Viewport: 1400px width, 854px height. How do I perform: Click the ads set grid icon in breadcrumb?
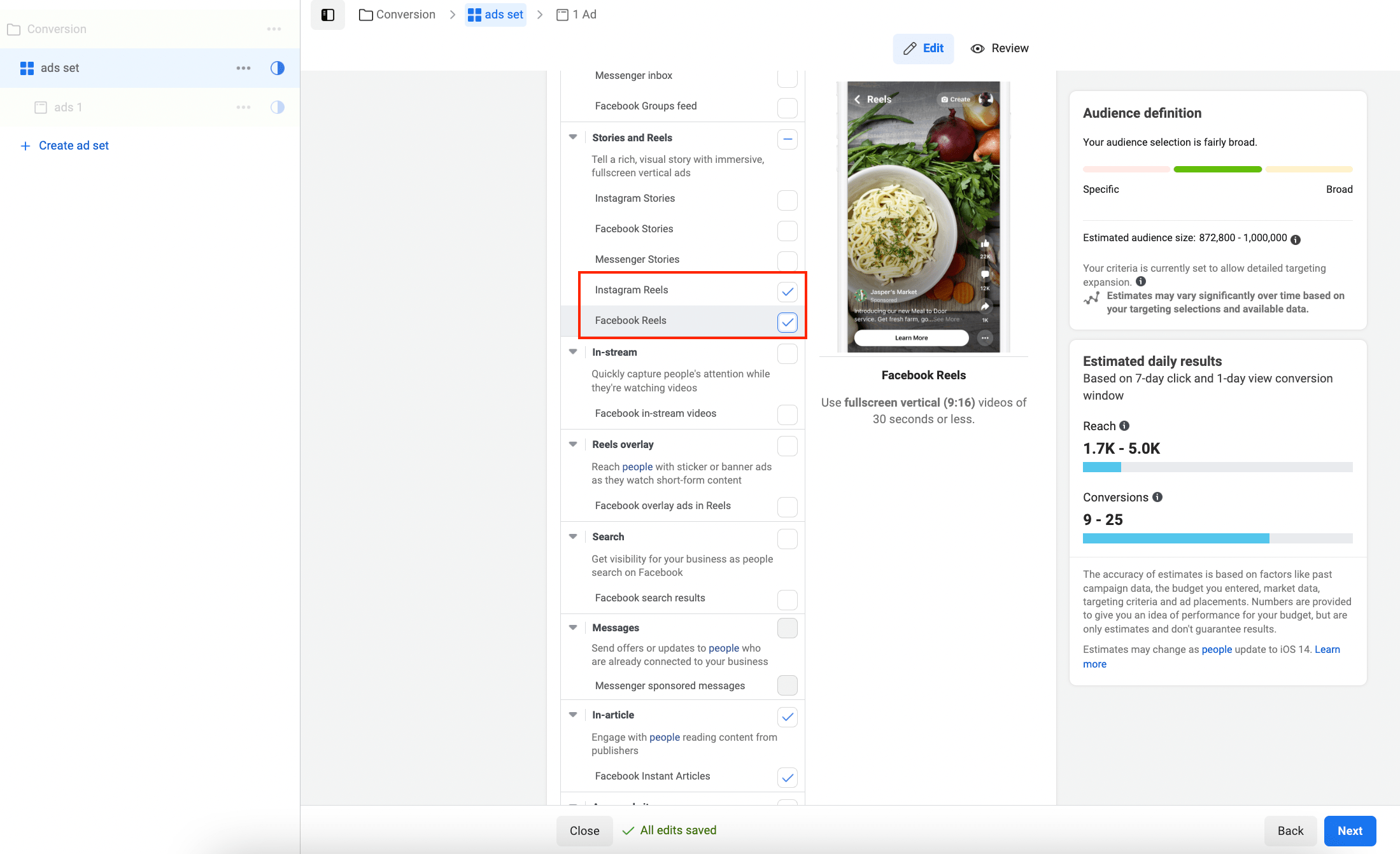475,14
